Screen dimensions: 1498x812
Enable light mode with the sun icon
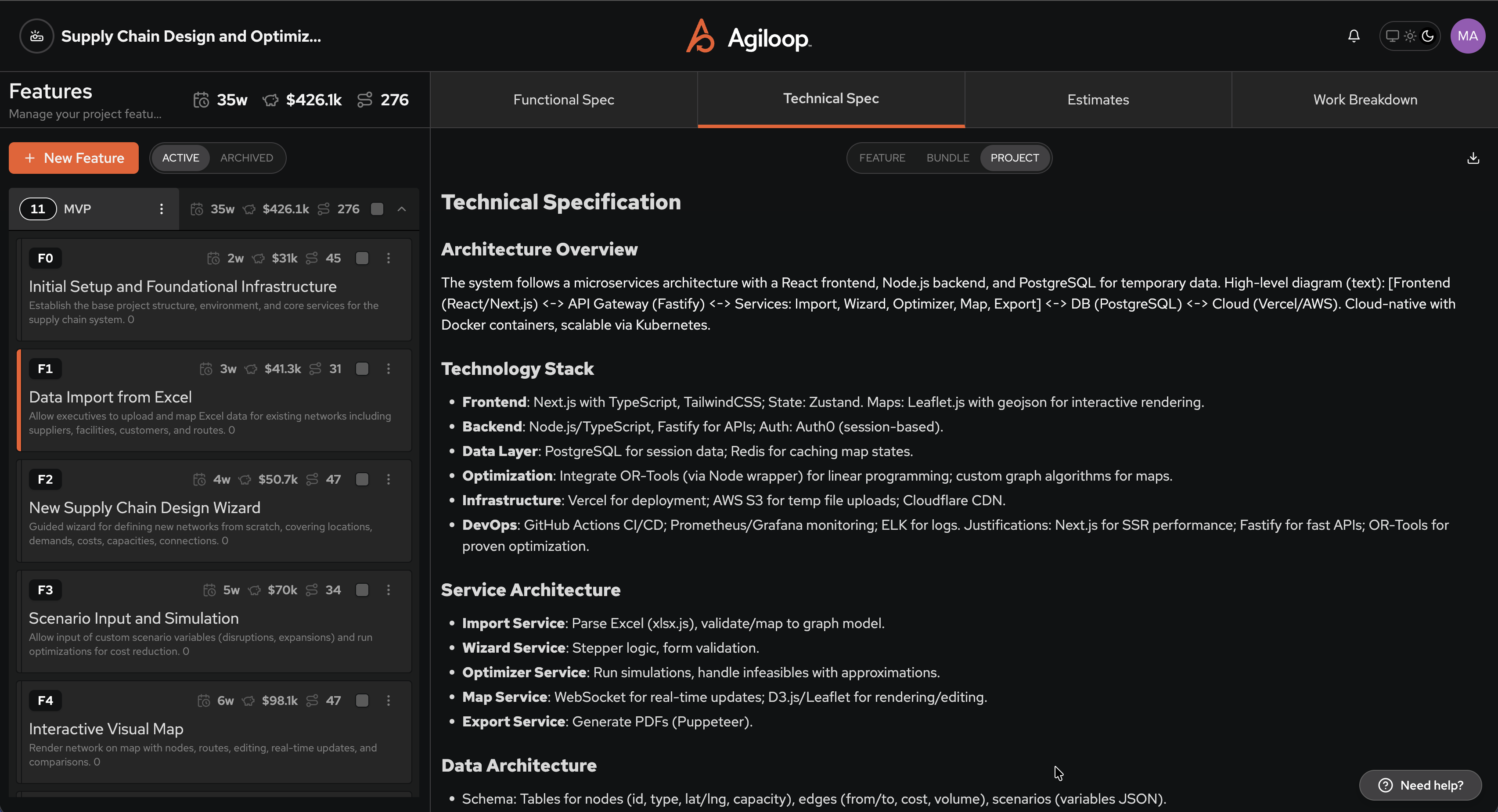[1410, 36]
